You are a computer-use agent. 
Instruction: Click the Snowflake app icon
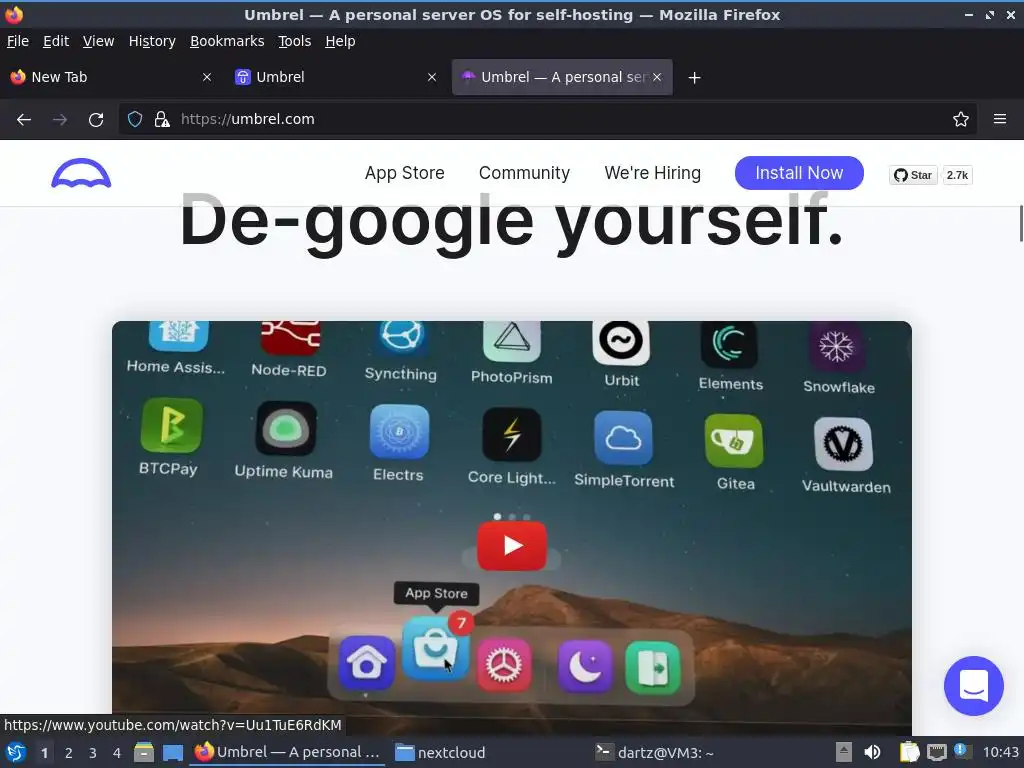pos(837,346)
